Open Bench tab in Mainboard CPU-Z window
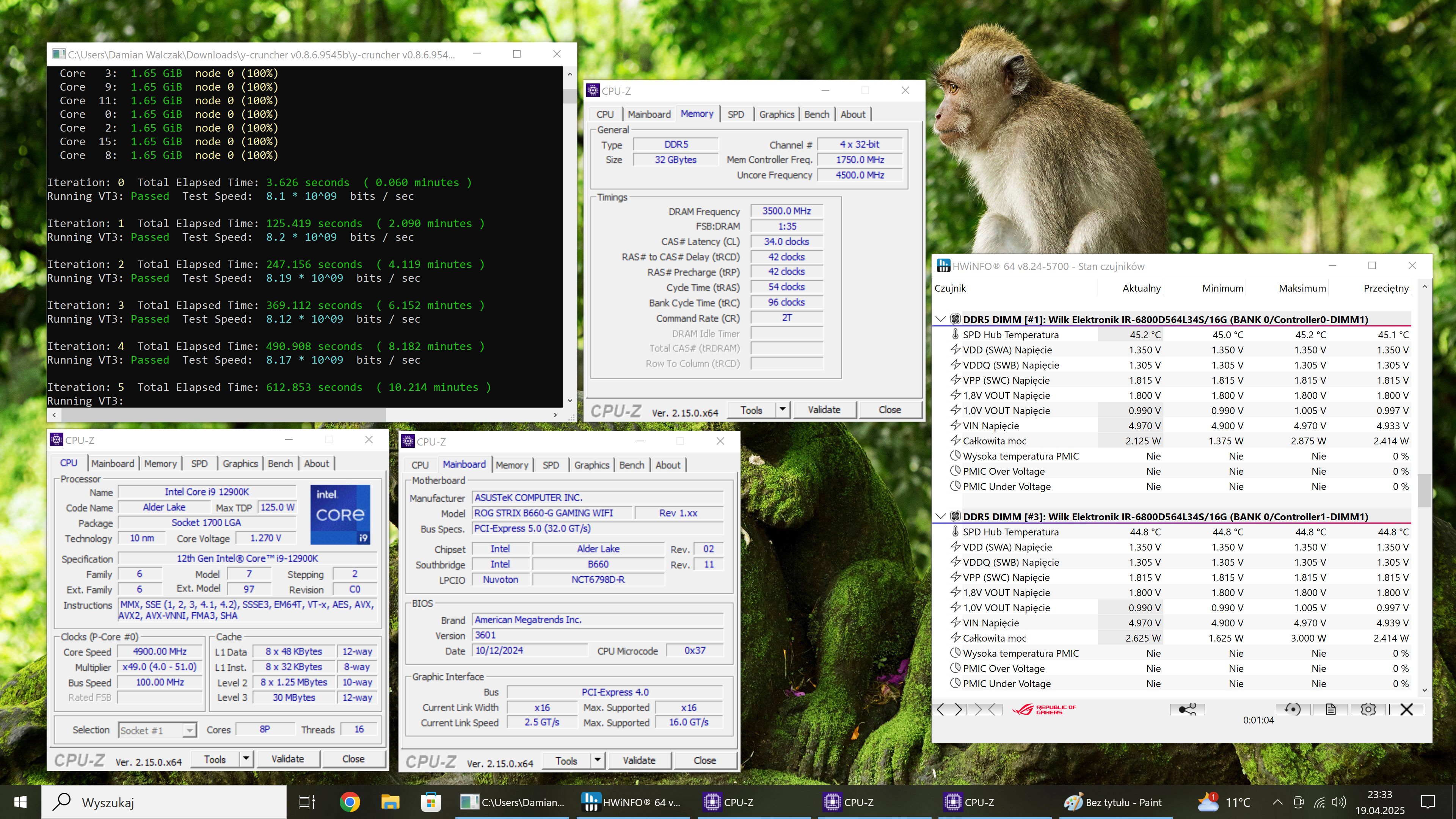 [x=631, y=464]
